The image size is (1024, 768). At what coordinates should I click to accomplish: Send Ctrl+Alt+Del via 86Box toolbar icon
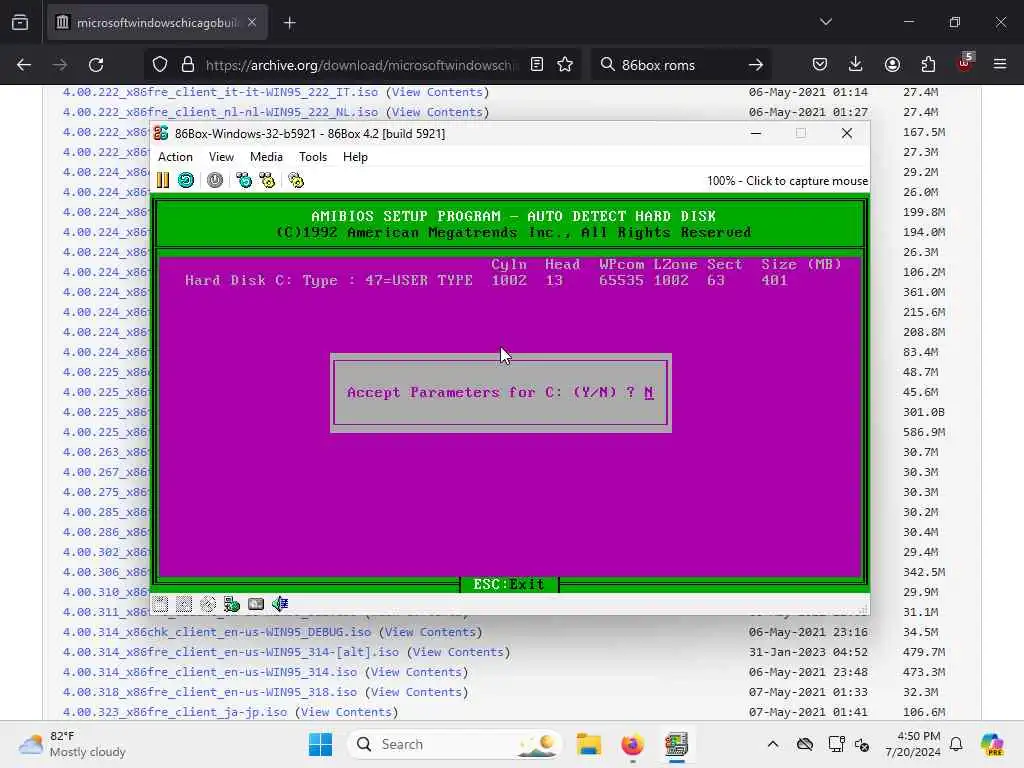point(244,180)
